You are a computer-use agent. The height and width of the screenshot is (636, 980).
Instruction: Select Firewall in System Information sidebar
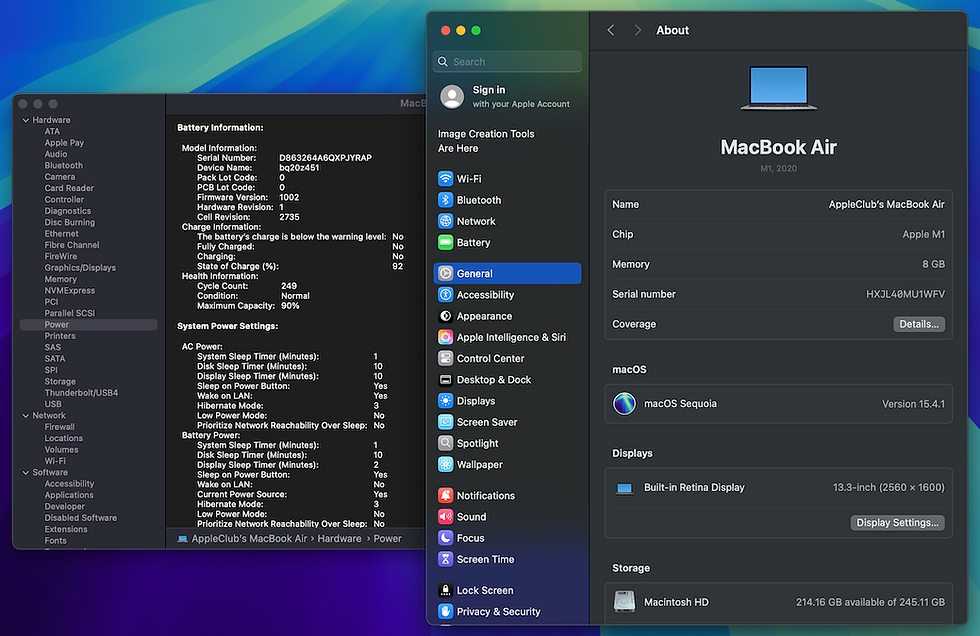click(59, 427)
